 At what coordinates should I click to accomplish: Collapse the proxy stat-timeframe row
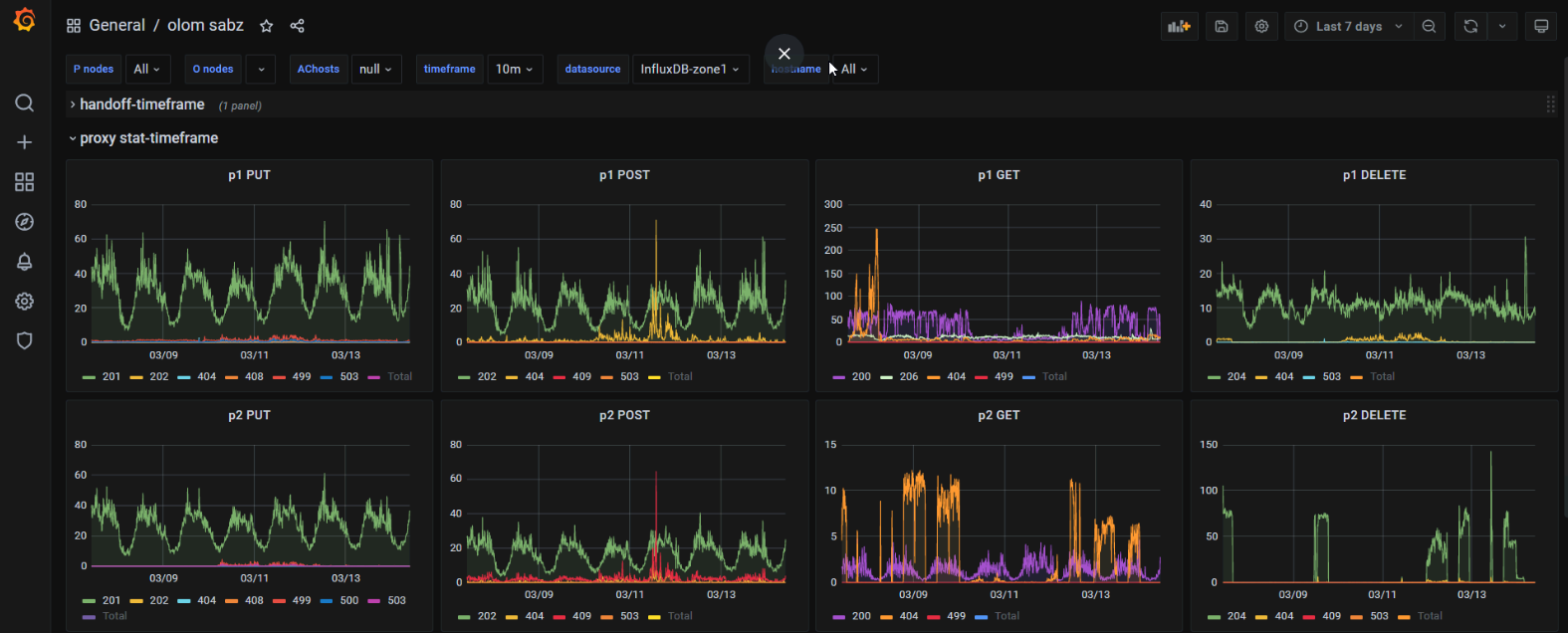click(x=148, y=138)
